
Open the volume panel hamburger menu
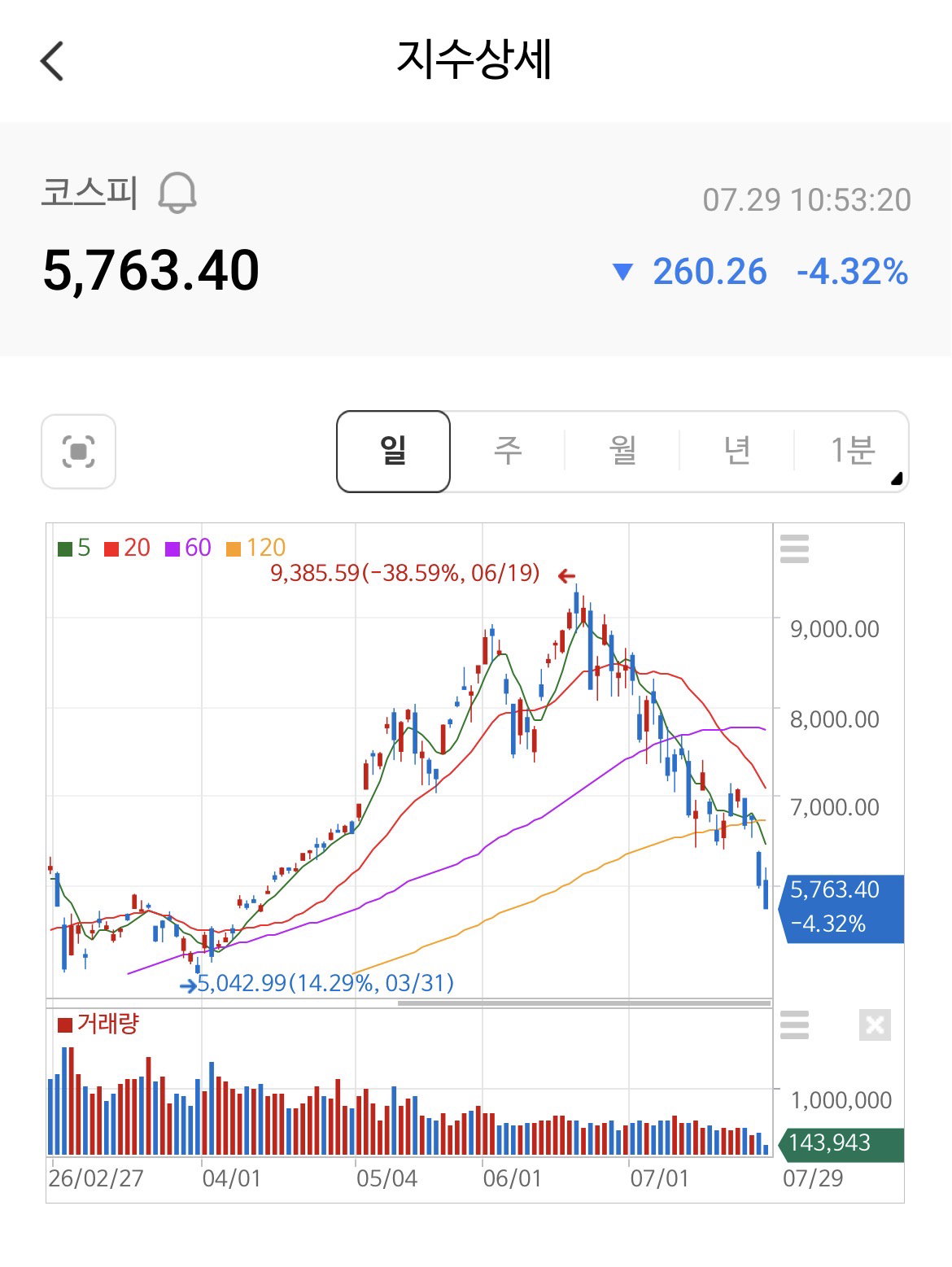794,1025
